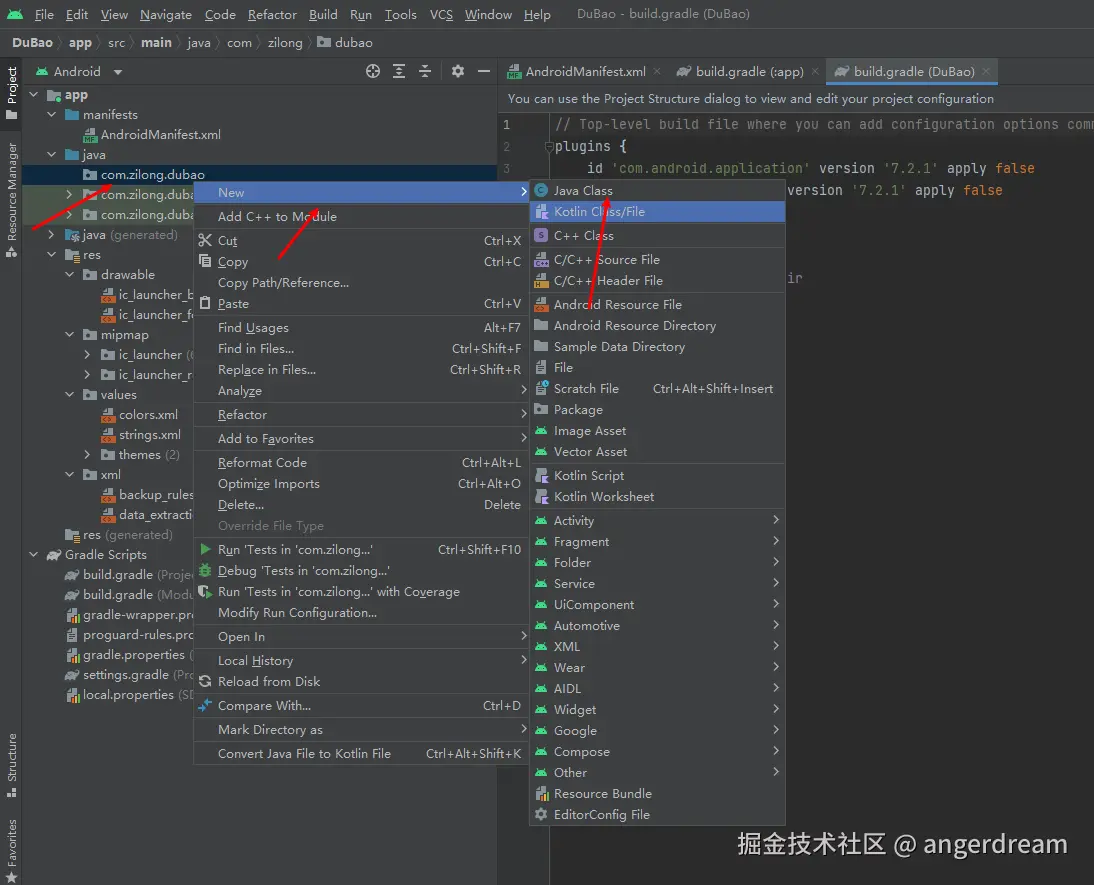Open the Fragment submenu
Image resolution: width=1094 pixels, height=885 pixels.
point(657,542)
